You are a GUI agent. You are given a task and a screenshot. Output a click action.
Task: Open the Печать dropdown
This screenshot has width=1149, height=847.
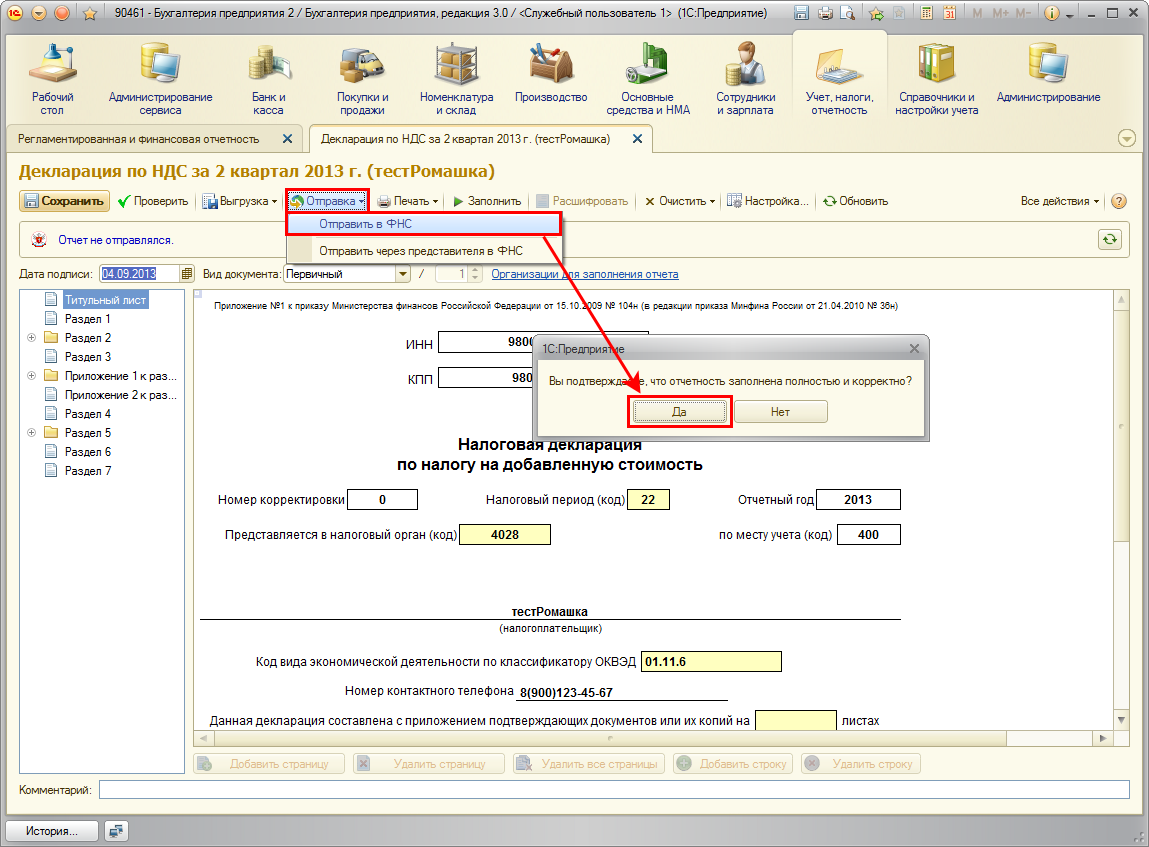pyautogui.click(x=407, y=201)
